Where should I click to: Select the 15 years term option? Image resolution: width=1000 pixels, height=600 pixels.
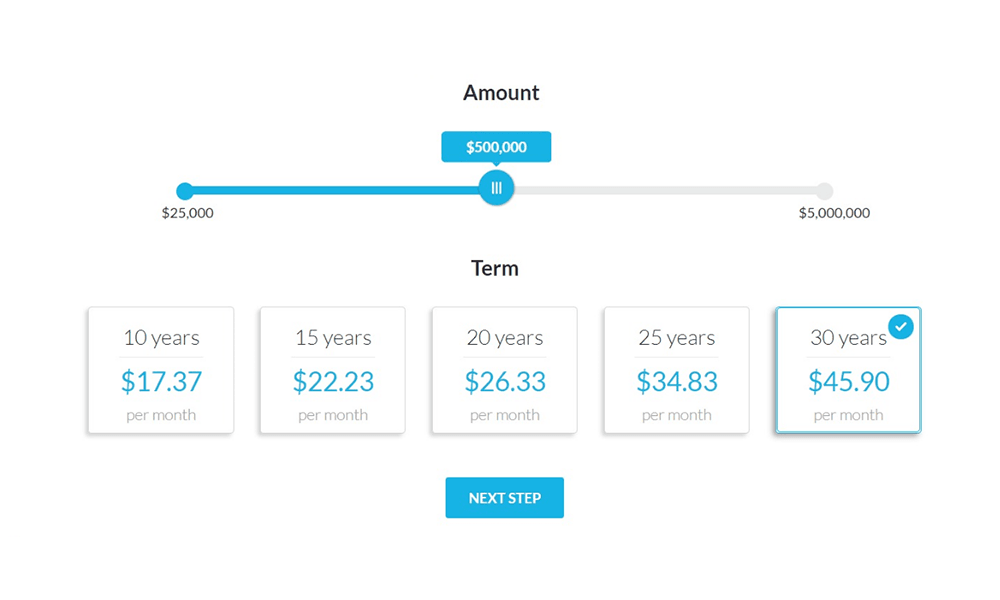(x=332, y=370)
